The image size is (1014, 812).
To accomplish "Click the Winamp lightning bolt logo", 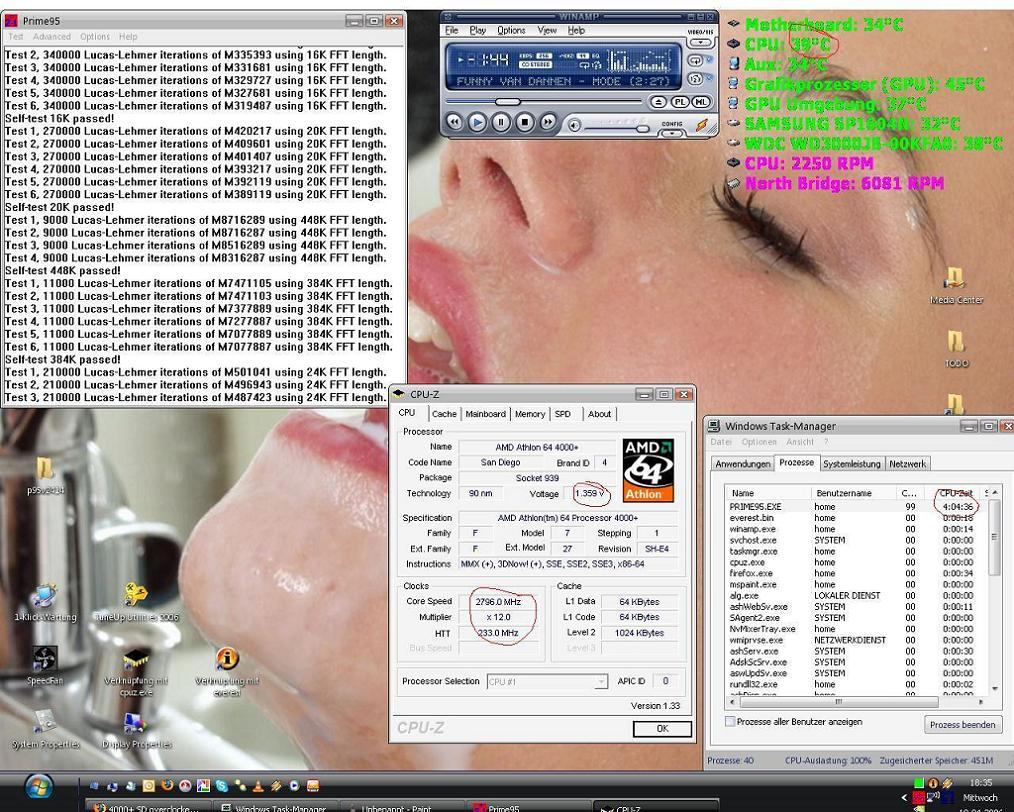I will click(702, 125).
